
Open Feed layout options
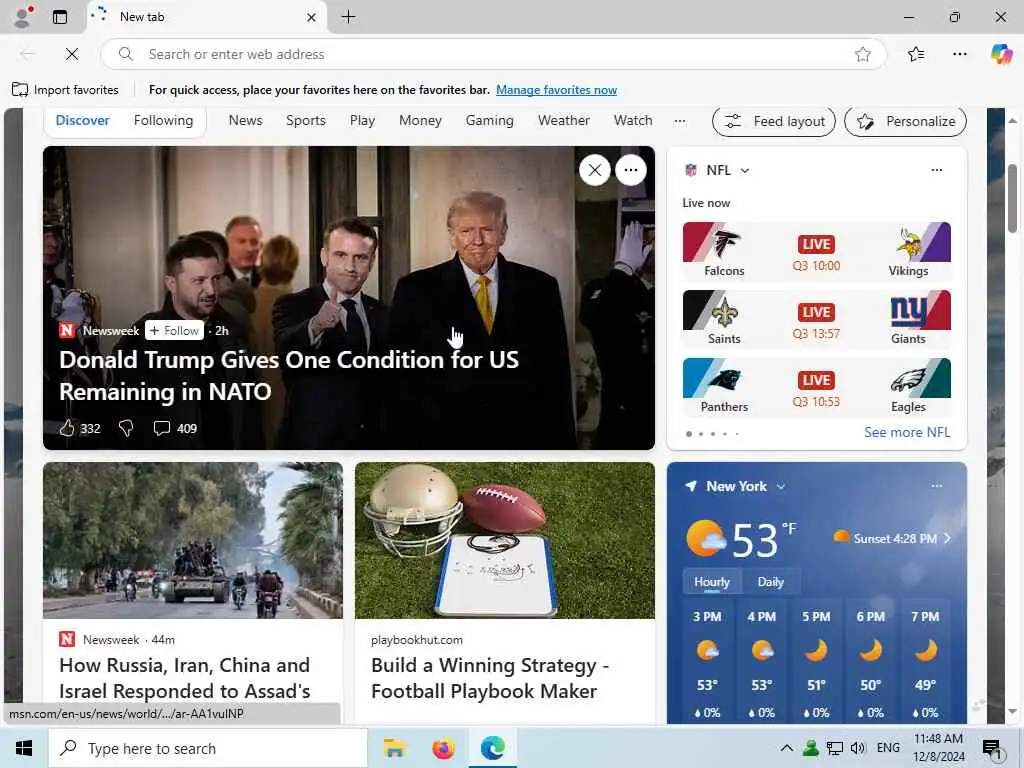(x=774, y=121)
